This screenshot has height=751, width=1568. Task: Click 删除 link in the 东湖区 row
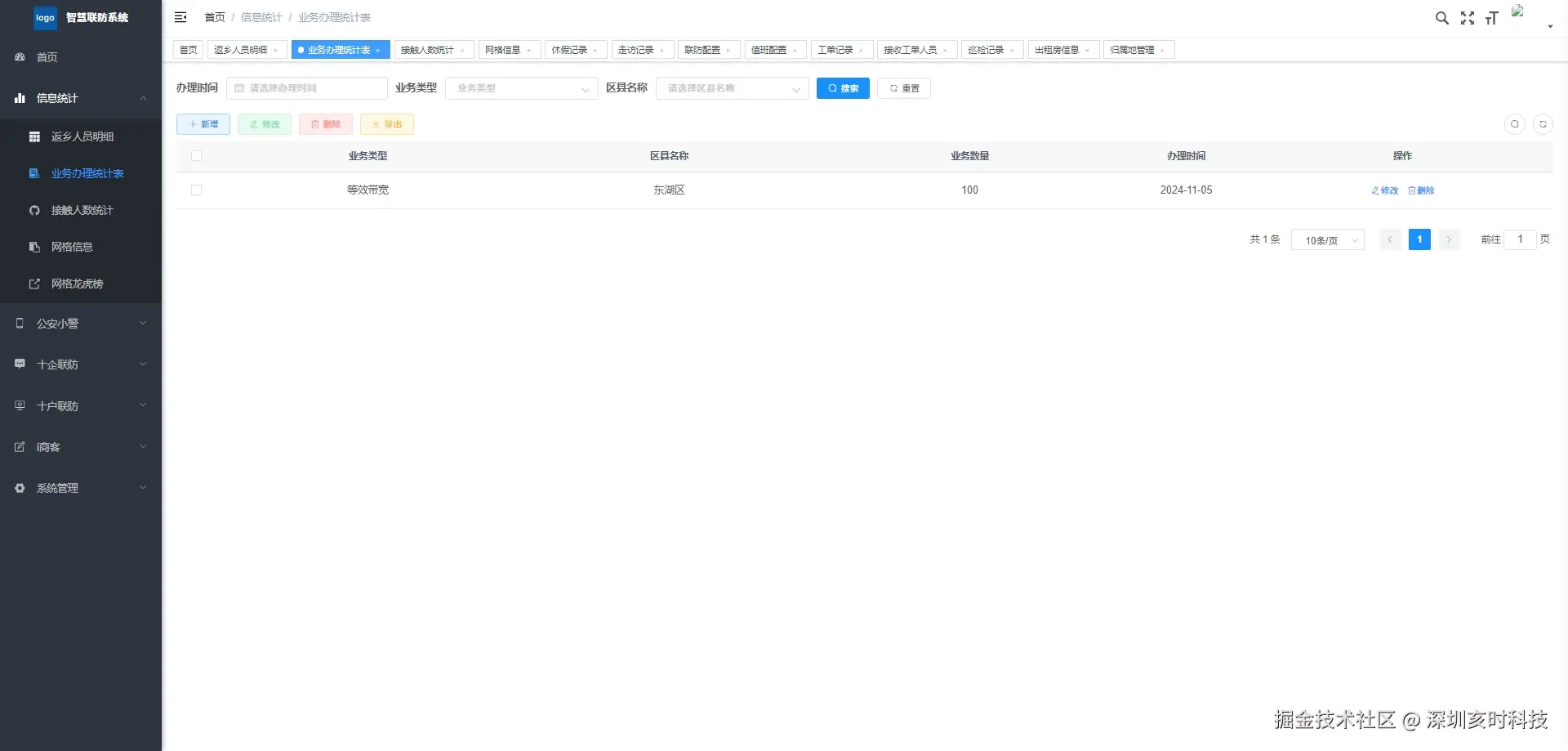point(1422,190)
